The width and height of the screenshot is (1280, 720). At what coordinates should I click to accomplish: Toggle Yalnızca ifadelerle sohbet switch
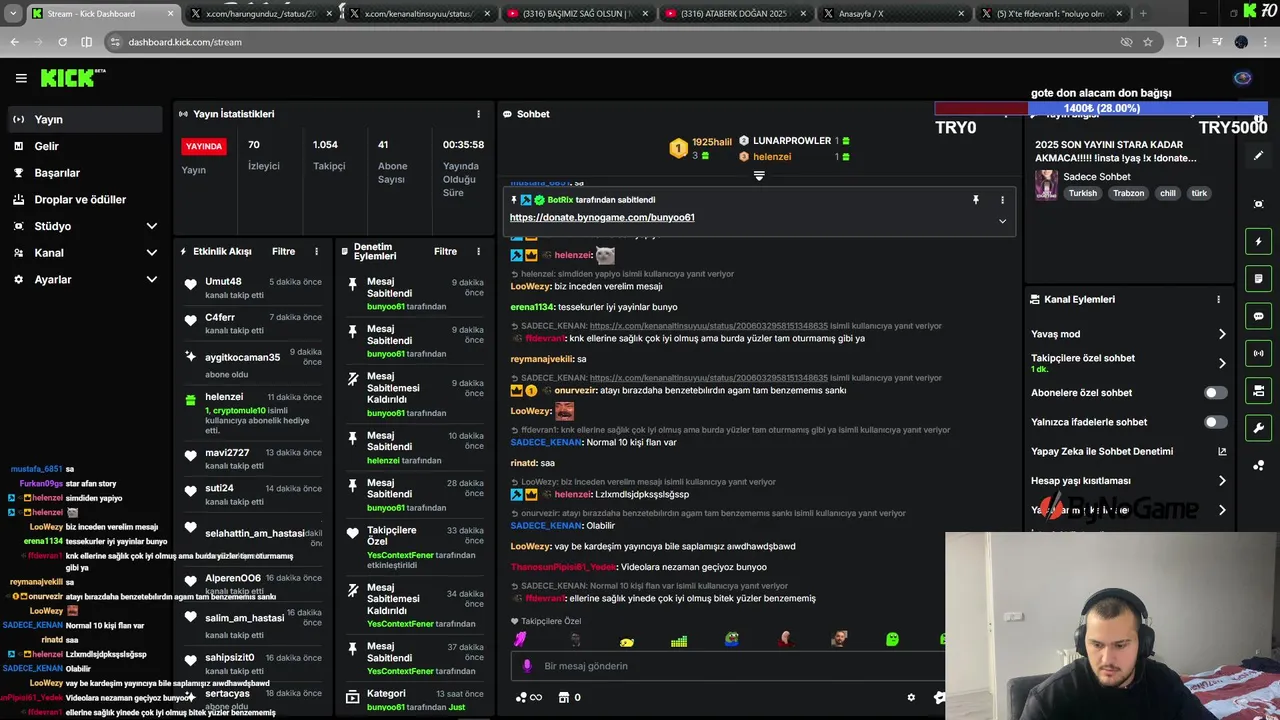(1215, 422)
